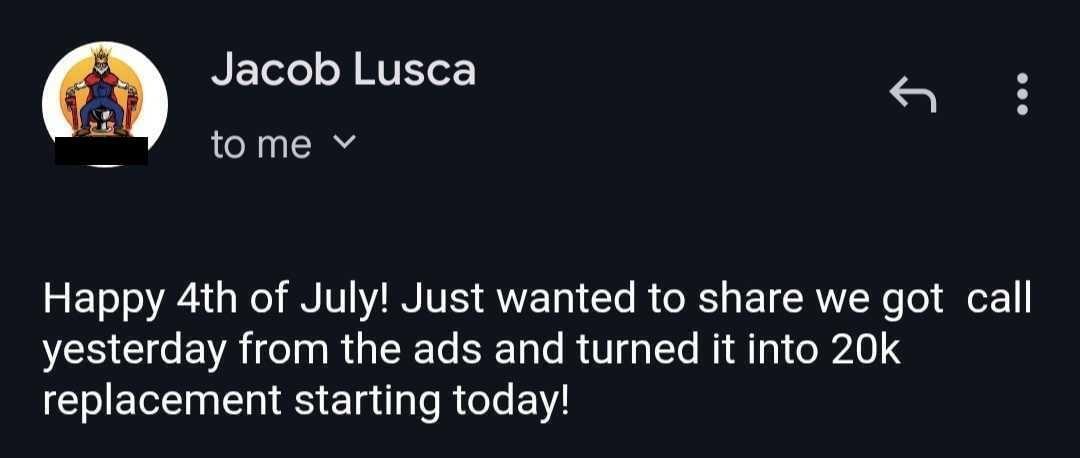Expand recipient details chevron beside 'to me'

click(x=343, y=144)
